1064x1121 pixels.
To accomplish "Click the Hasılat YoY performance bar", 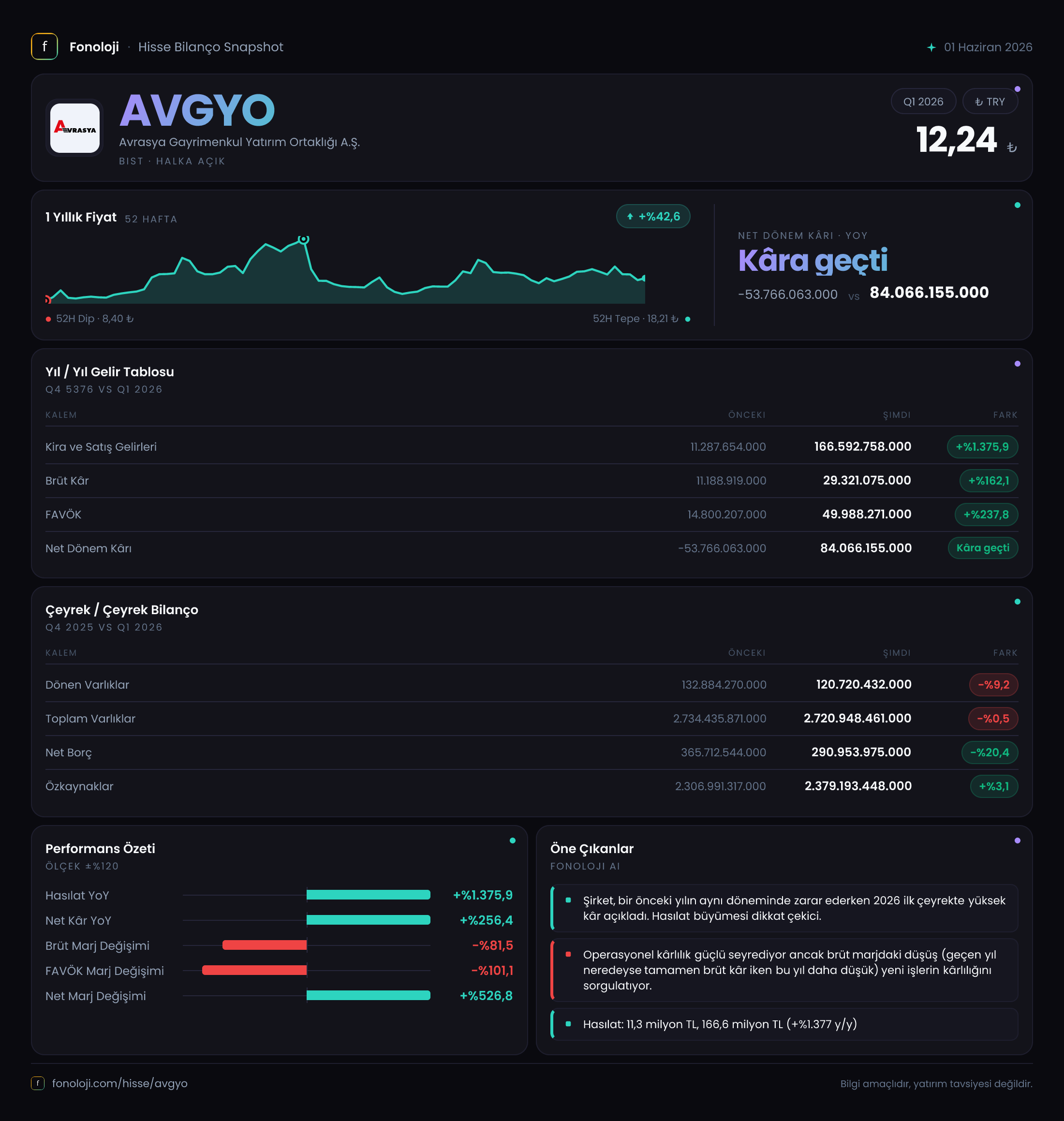I will (368, 895).
